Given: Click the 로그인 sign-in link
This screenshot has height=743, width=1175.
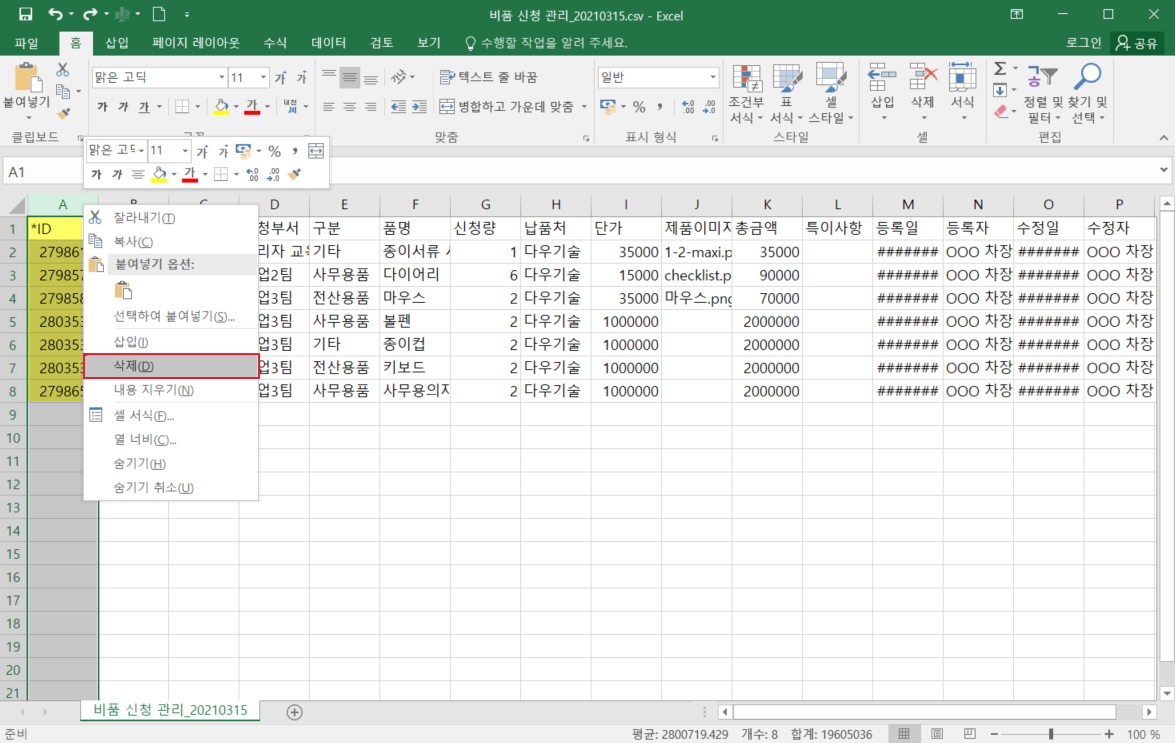Looking at the screenshot, I should [x=1083, y=43].
